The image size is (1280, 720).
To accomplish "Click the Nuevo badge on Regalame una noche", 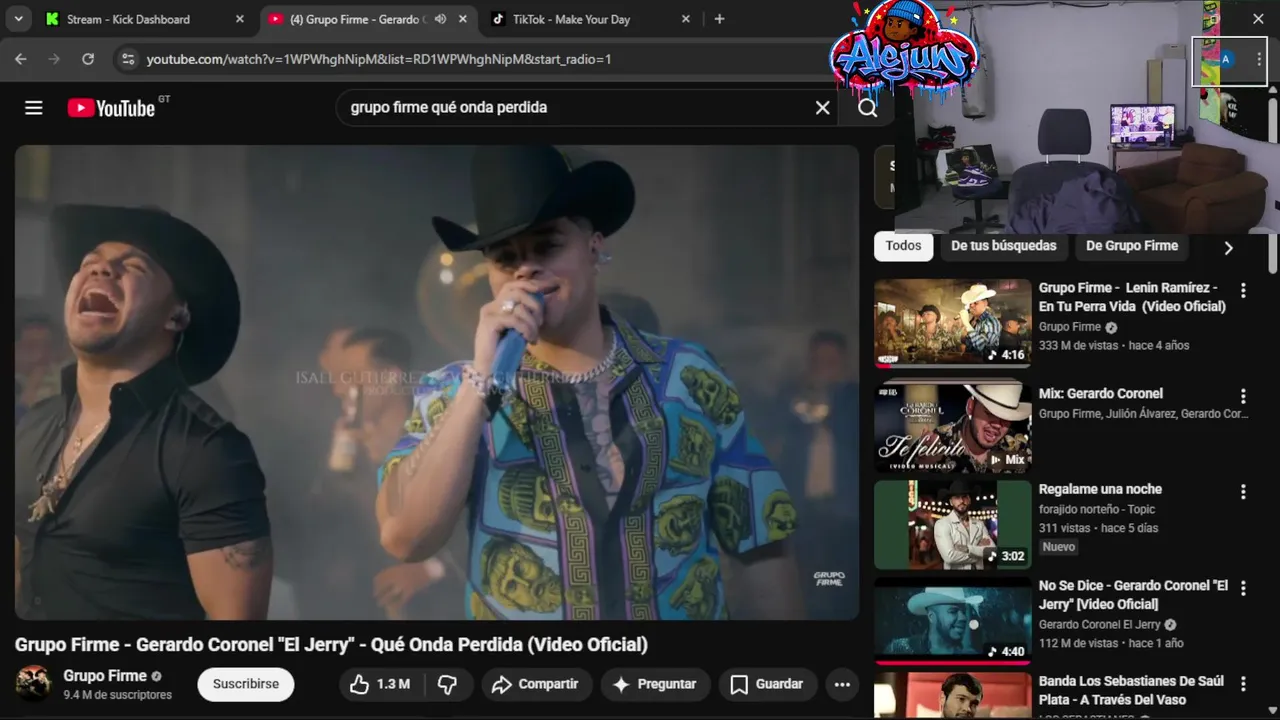I will pos(1058,547).
